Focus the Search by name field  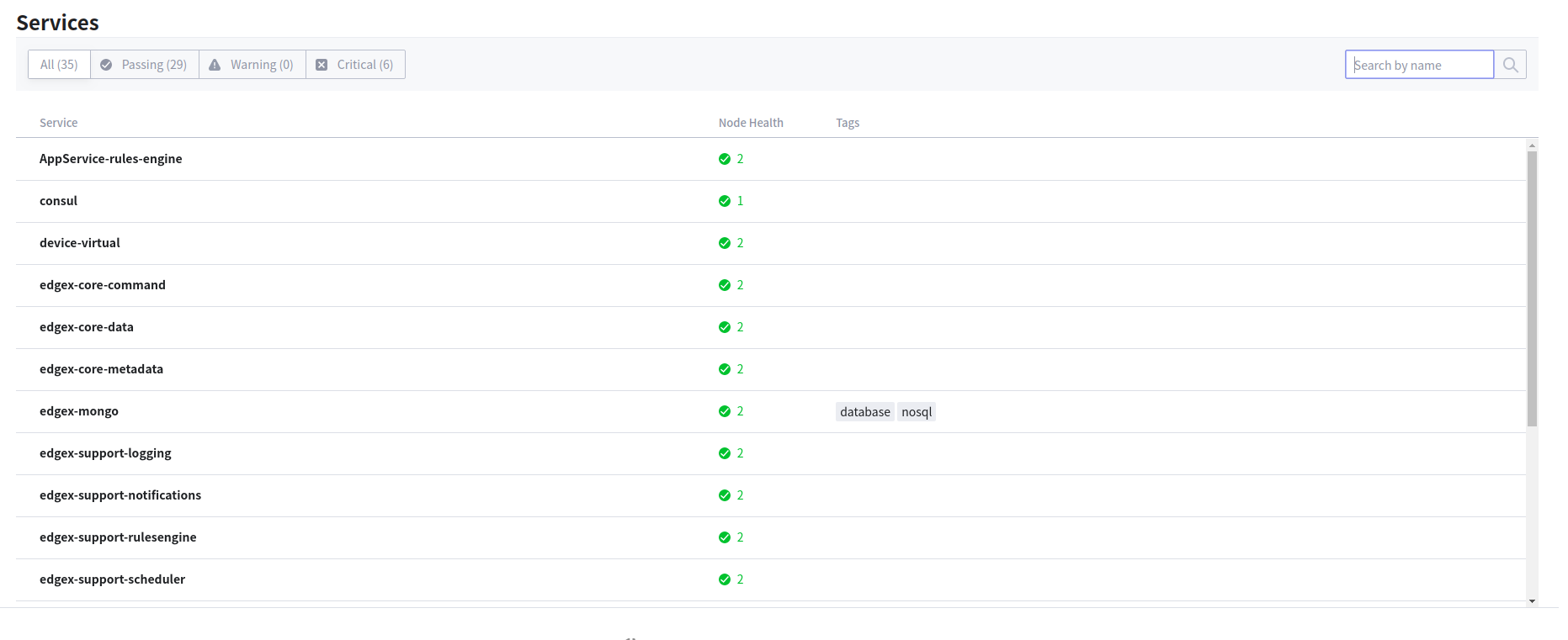[x=1419, y=65]
